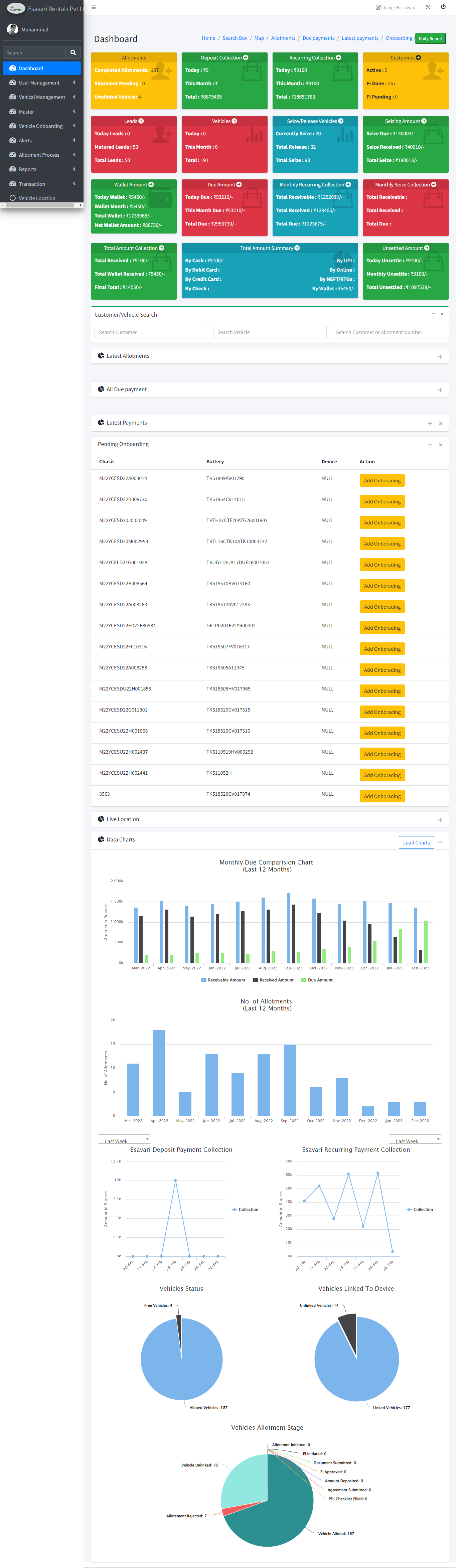The width and height of the screenshot is (456, 1568).
Task: Click Customers card arrow icon
Action: pyautogui.click(x=418, y=58)
